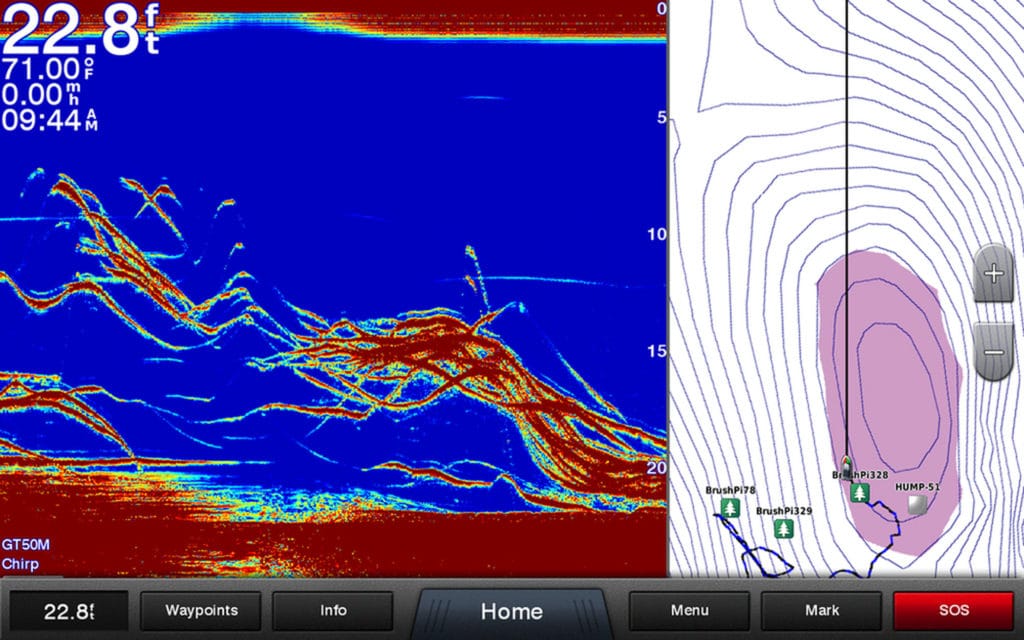Open the Menu options
The width and height of the screenshot is (1024, 640).
(689, 610)
